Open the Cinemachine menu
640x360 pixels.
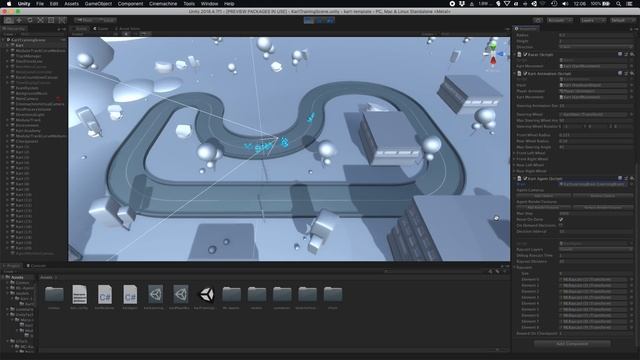(x=163, y=4)
